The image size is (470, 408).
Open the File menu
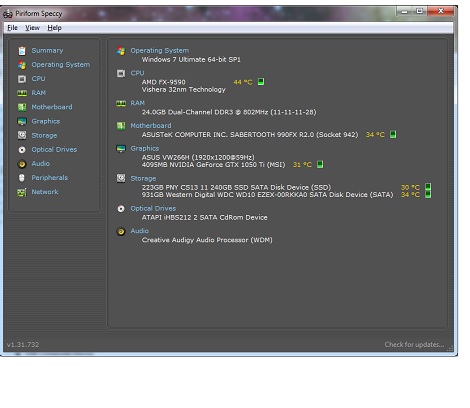point(13,28)
